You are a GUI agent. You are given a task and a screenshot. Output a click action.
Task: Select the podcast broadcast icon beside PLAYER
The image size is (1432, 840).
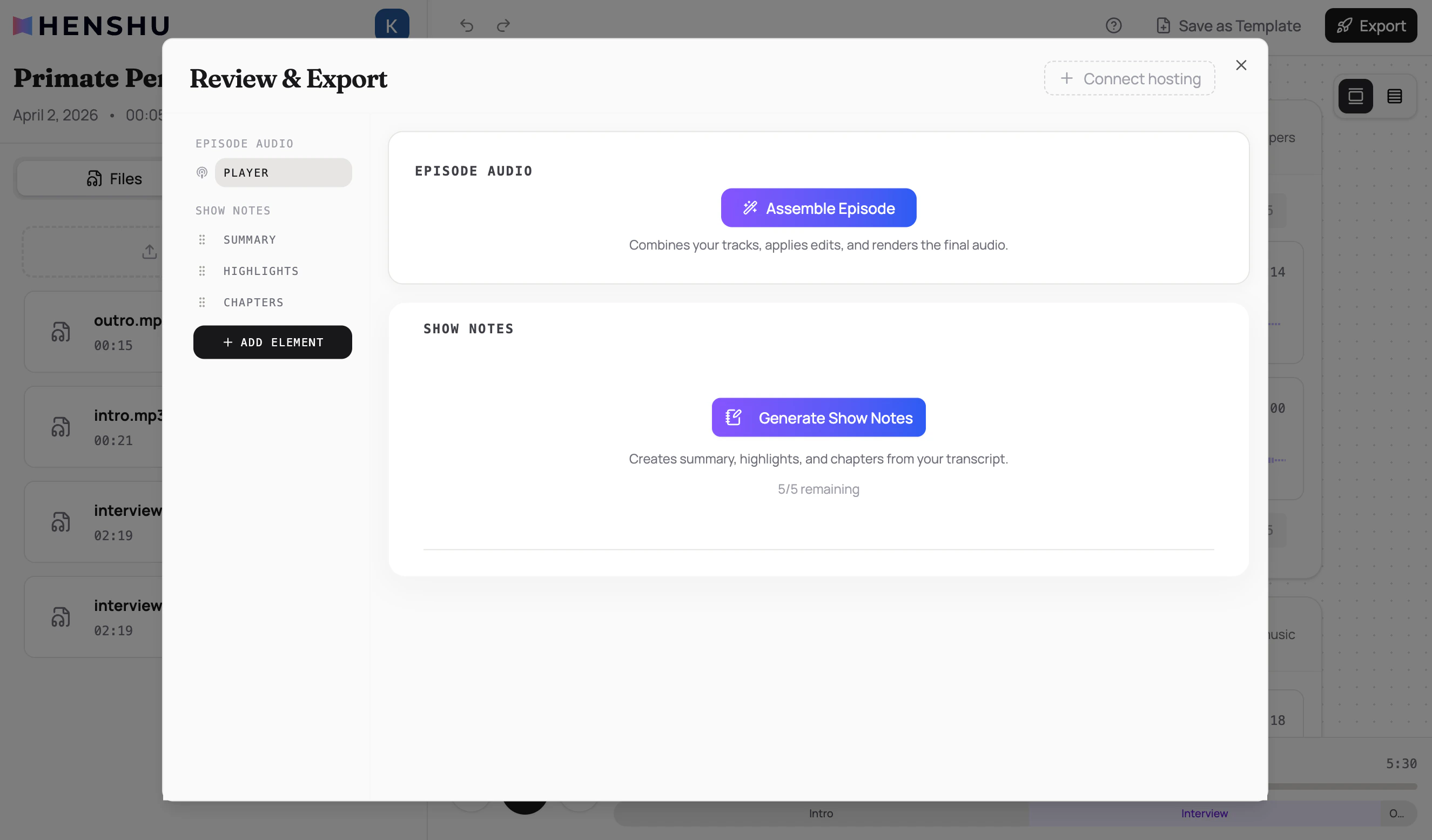203,172
